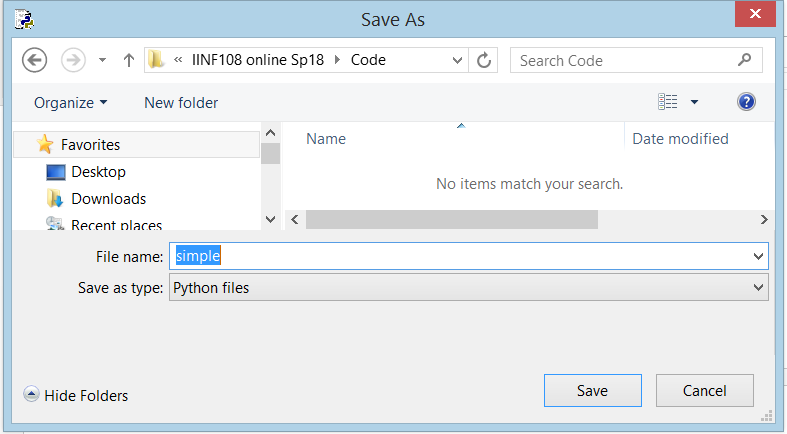Open the Help question mark icon
787x434 pixels.
746,102
